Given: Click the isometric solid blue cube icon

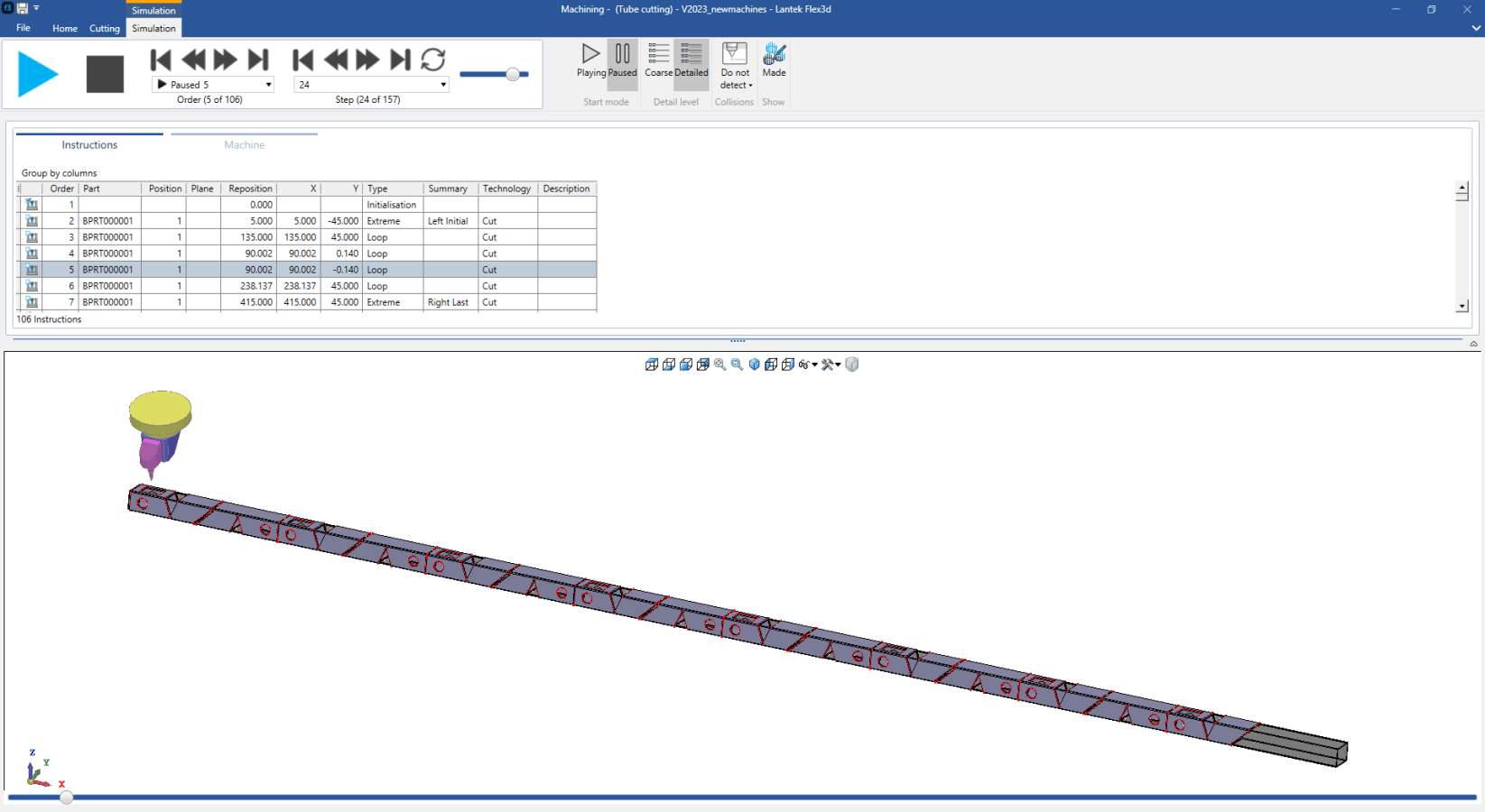Looking at the screenshot, I should (755, 364).
